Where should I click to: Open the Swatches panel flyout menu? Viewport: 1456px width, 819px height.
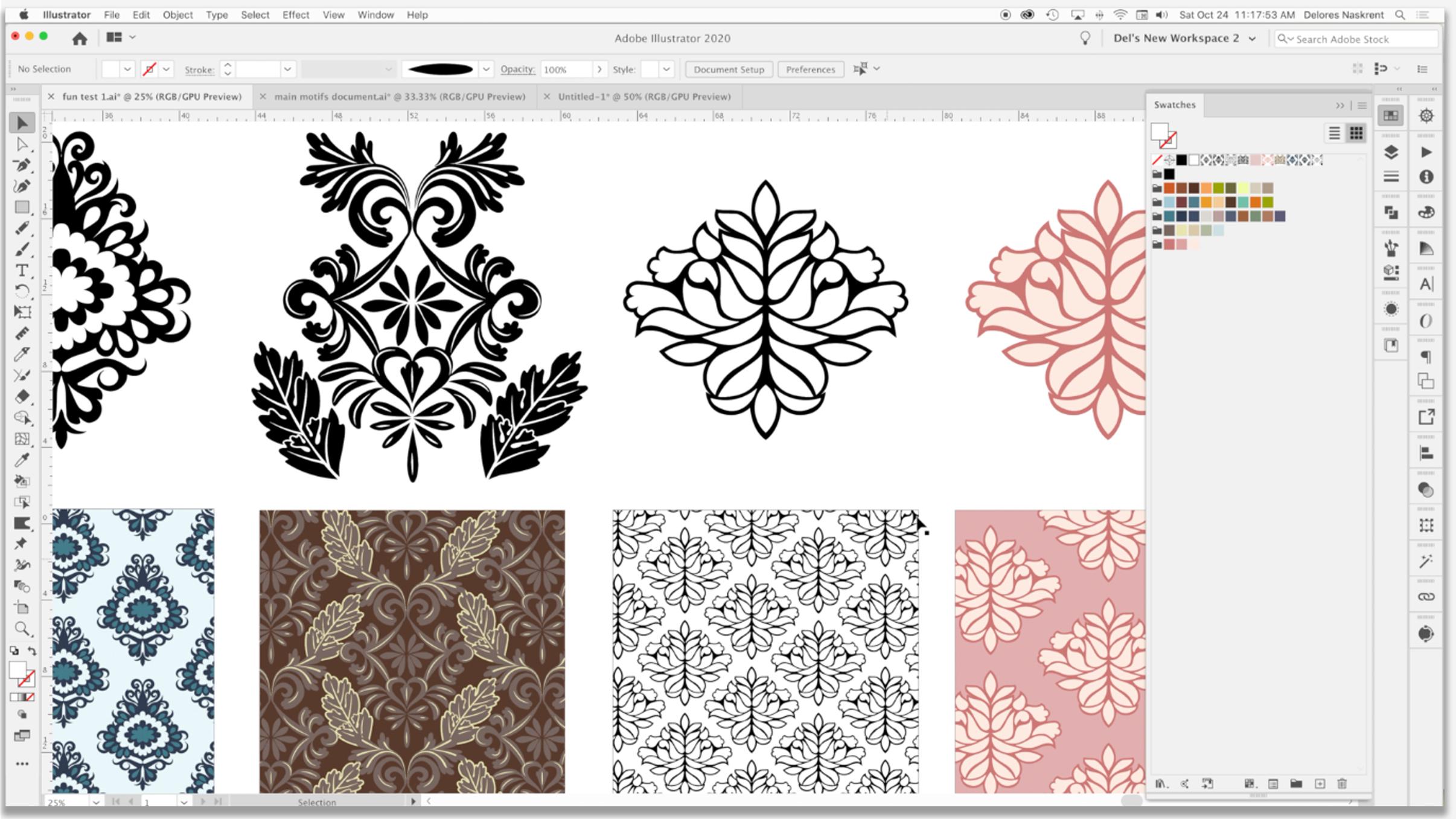point(1362,106)
